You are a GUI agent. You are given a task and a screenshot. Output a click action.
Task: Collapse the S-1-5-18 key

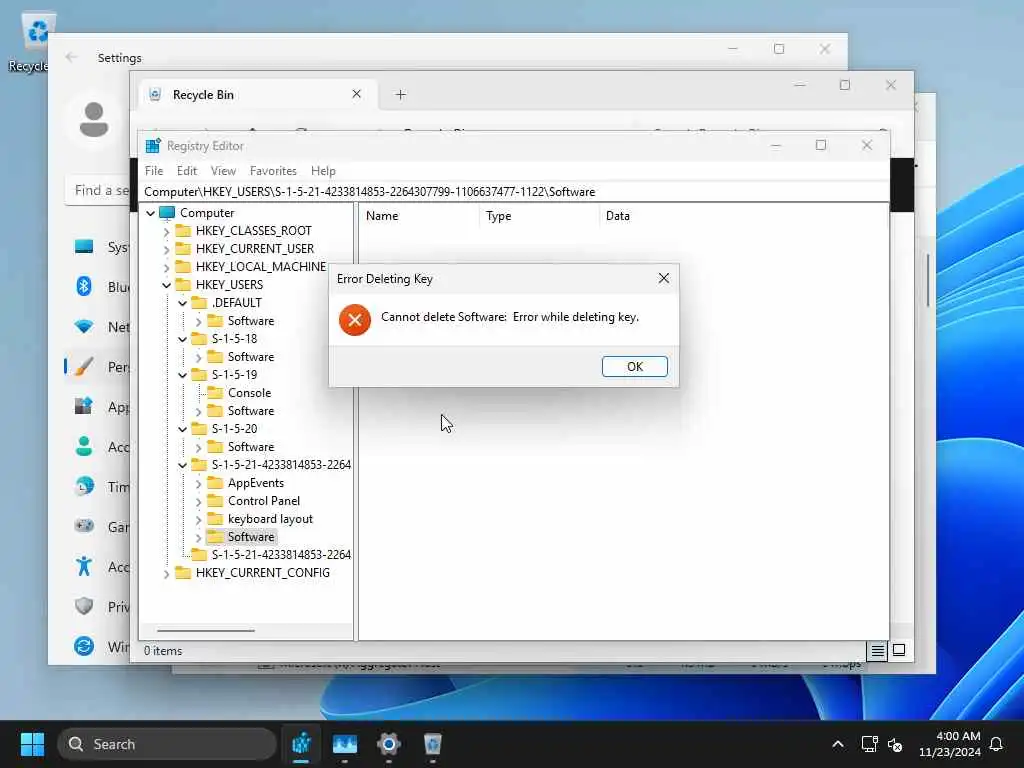(x=183, y=339)
